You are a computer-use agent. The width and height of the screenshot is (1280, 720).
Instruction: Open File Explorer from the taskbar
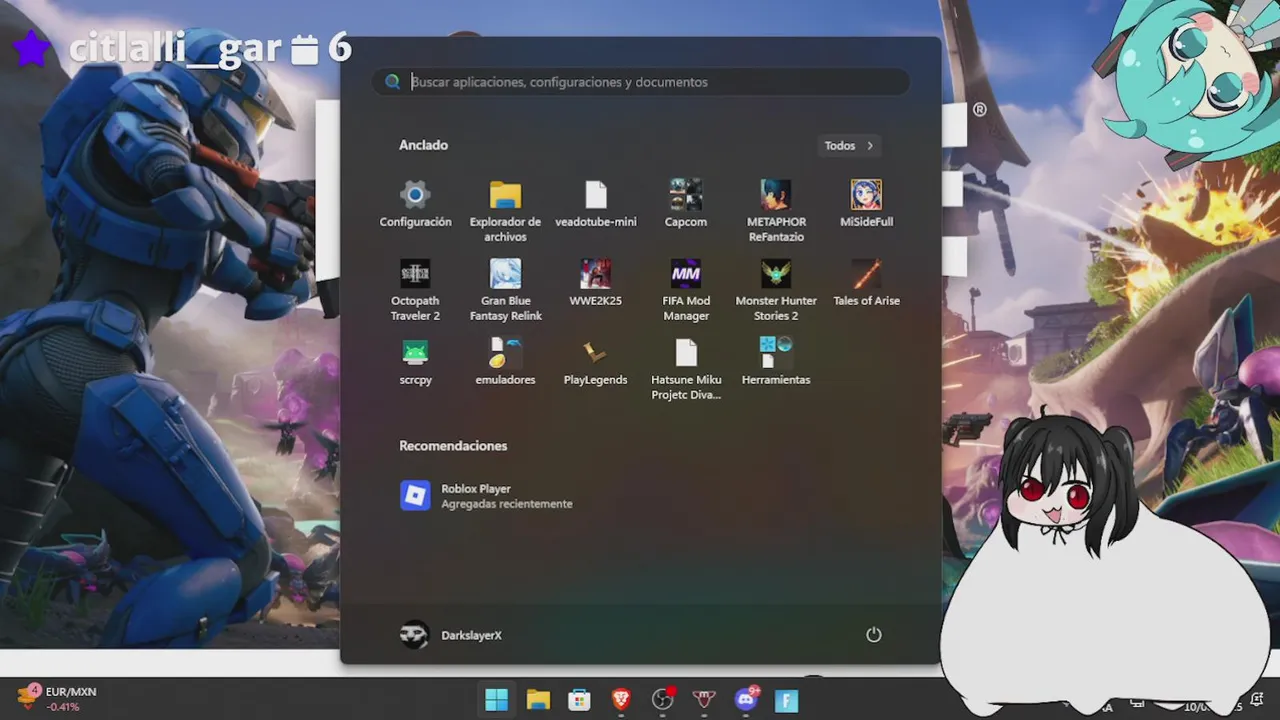click(x=538, y=700)
